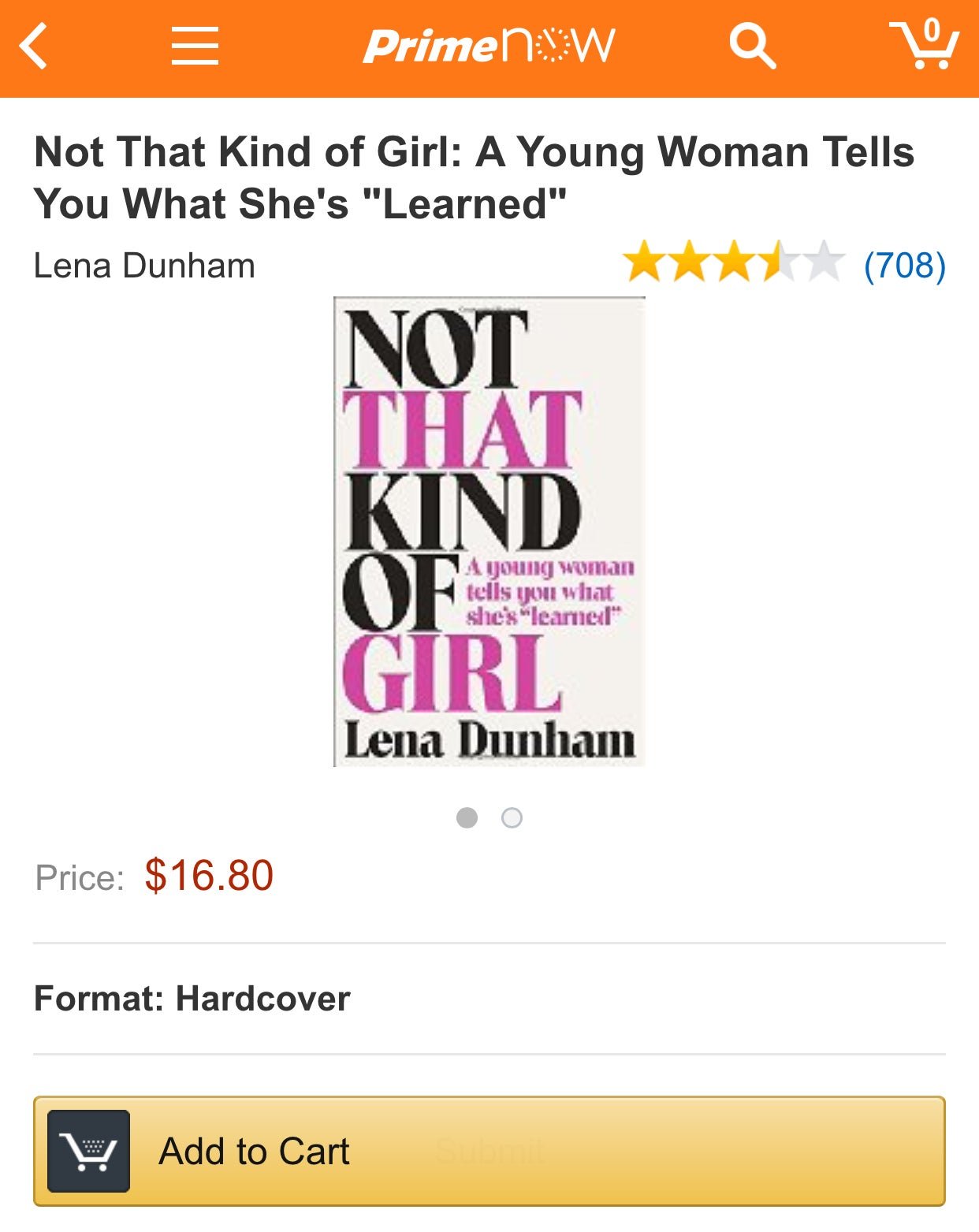Switch to second image page dot
This screenshot has height=1232, width=979.
[512, 817]
